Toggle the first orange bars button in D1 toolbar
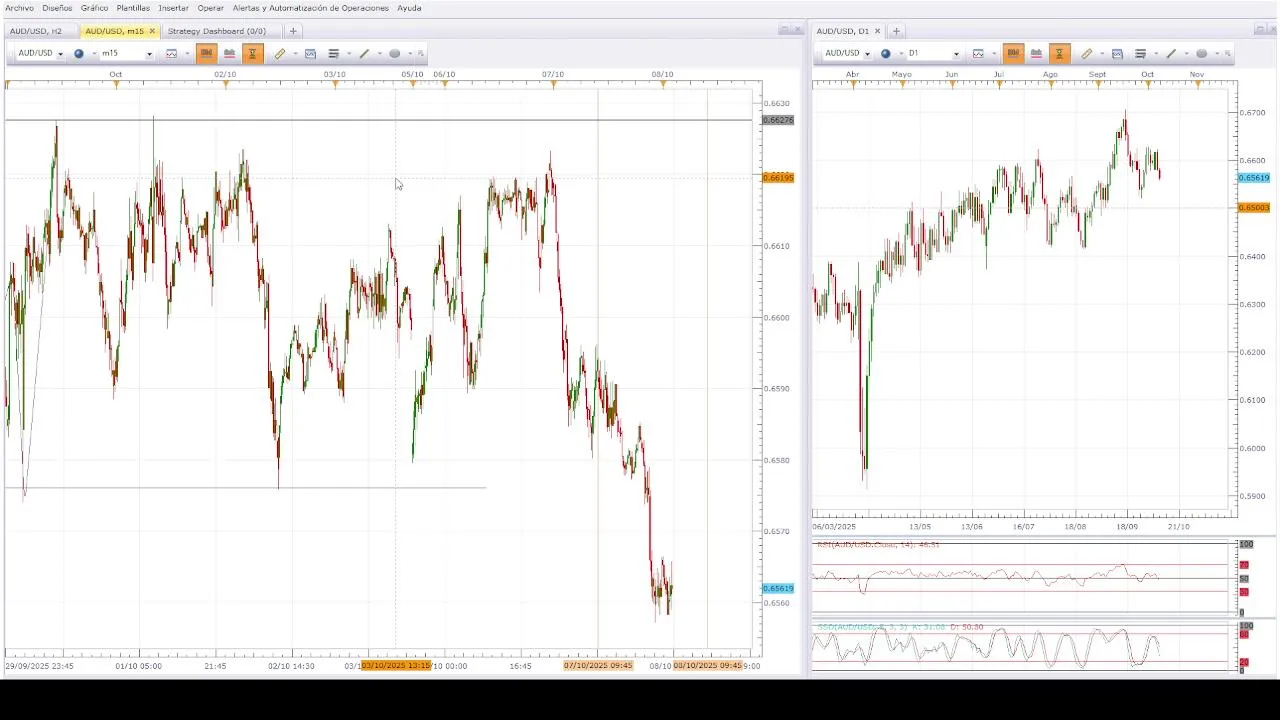The image size is (1280, 720). click(x=1013, y=53)
